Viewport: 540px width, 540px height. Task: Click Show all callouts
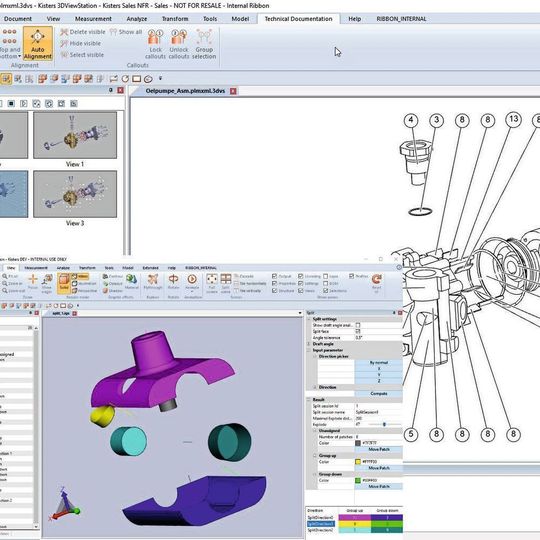coord(126,32)
